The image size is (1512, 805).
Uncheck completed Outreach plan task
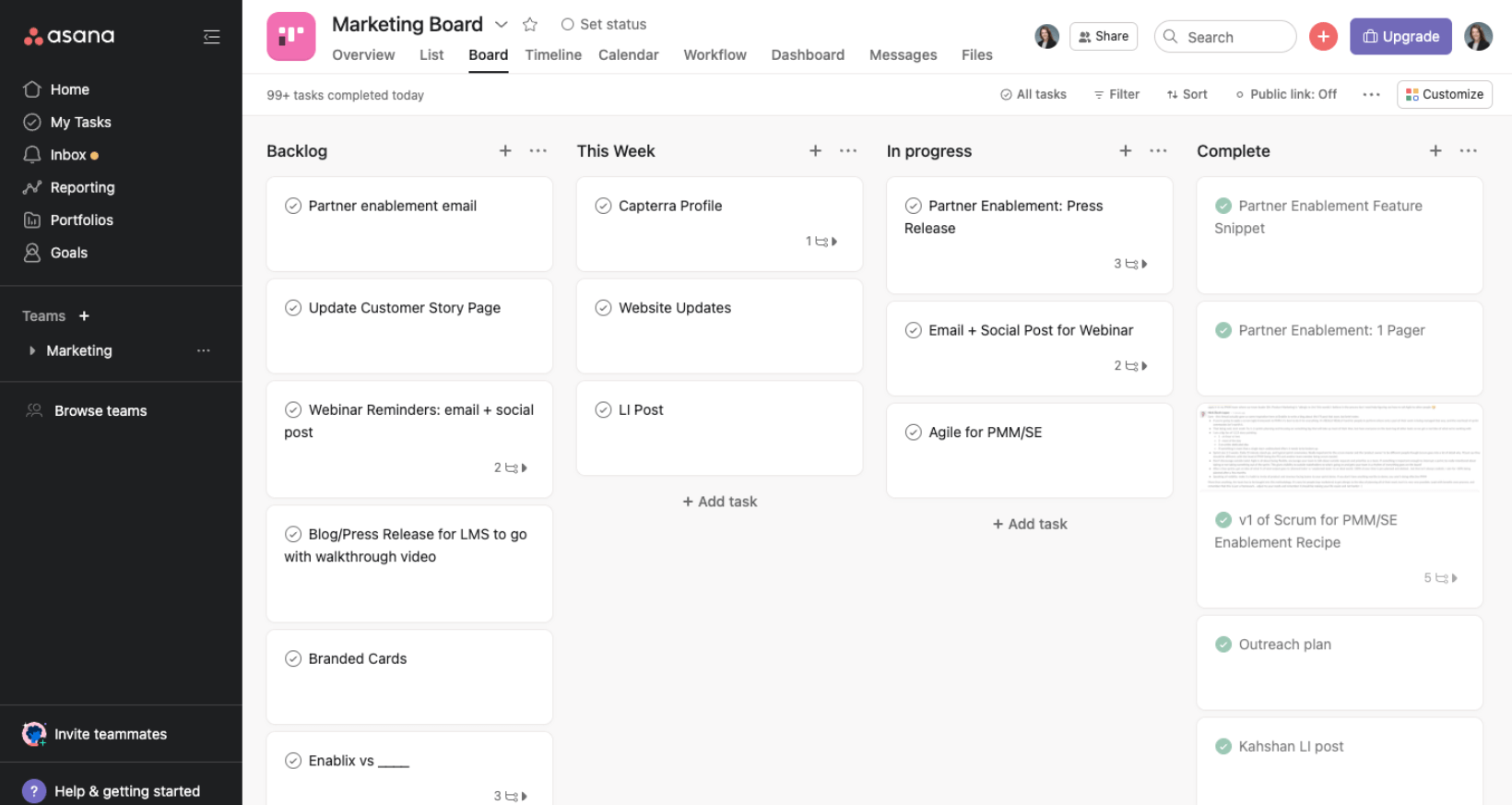(x=1223, y=645)
